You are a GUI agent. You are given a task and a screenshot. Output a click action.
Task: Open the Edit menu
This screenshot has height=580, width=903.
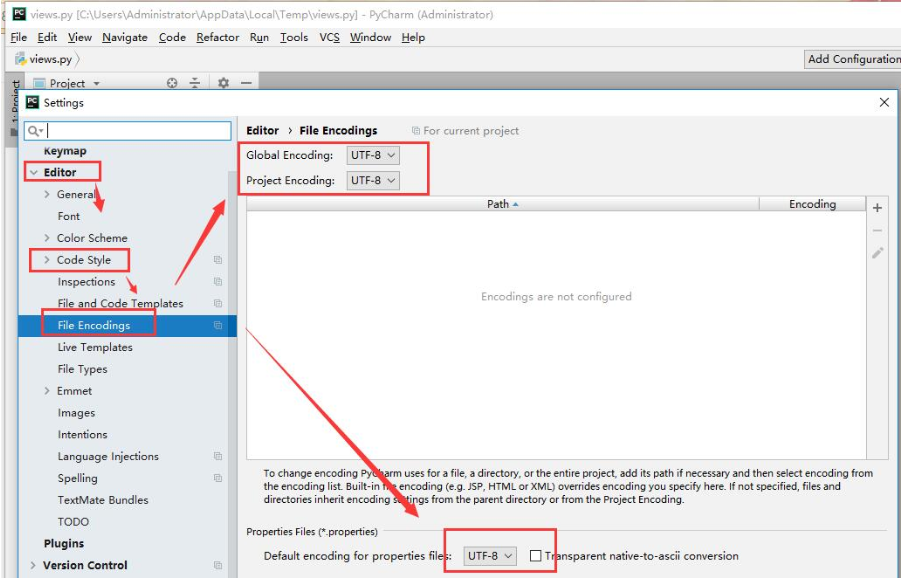coord(47,37)
